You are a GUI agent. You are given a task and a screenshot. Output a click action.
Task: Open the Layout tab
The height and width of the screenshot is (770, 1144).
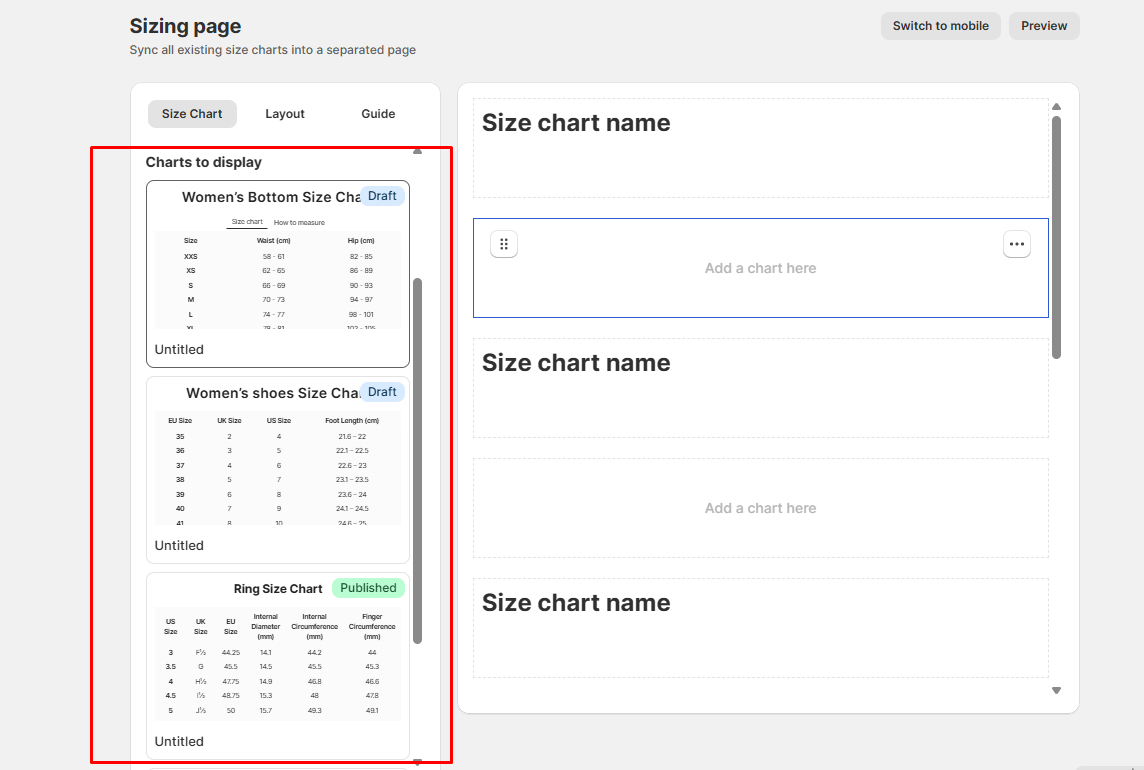tap(285, 114)
